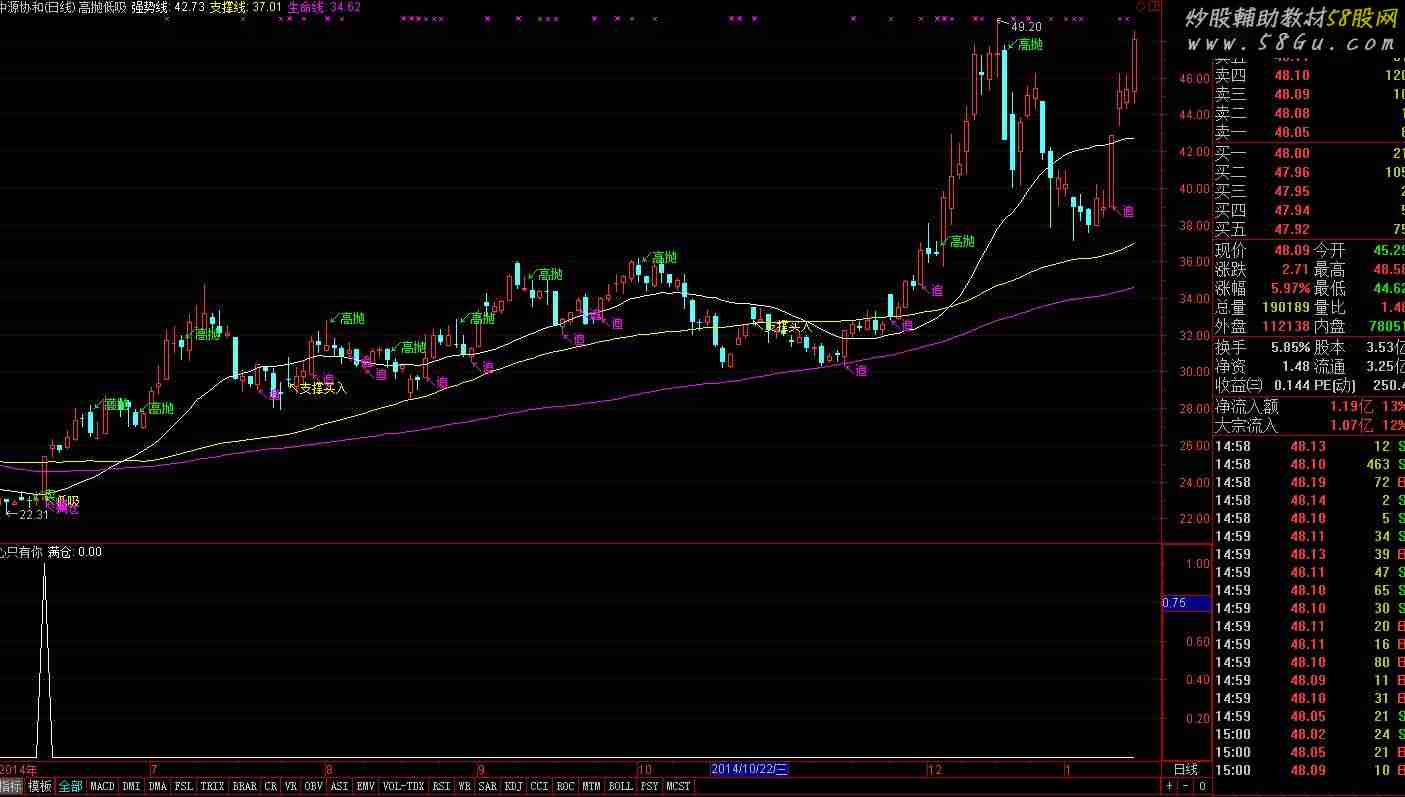Select the MTM indicator tab

click(592, 787)
